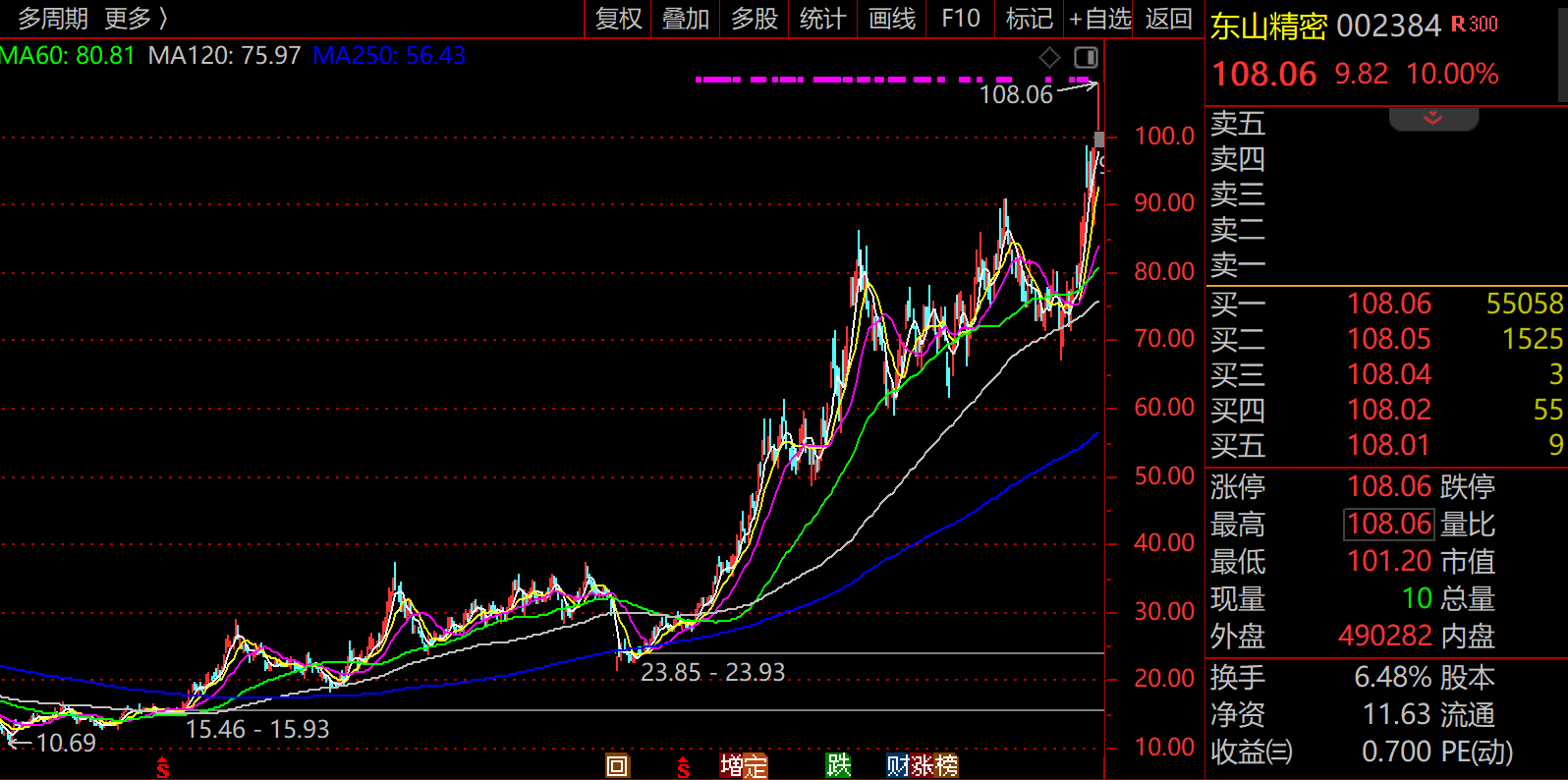Click the diamond marker icon above chart

point(1049,58)
